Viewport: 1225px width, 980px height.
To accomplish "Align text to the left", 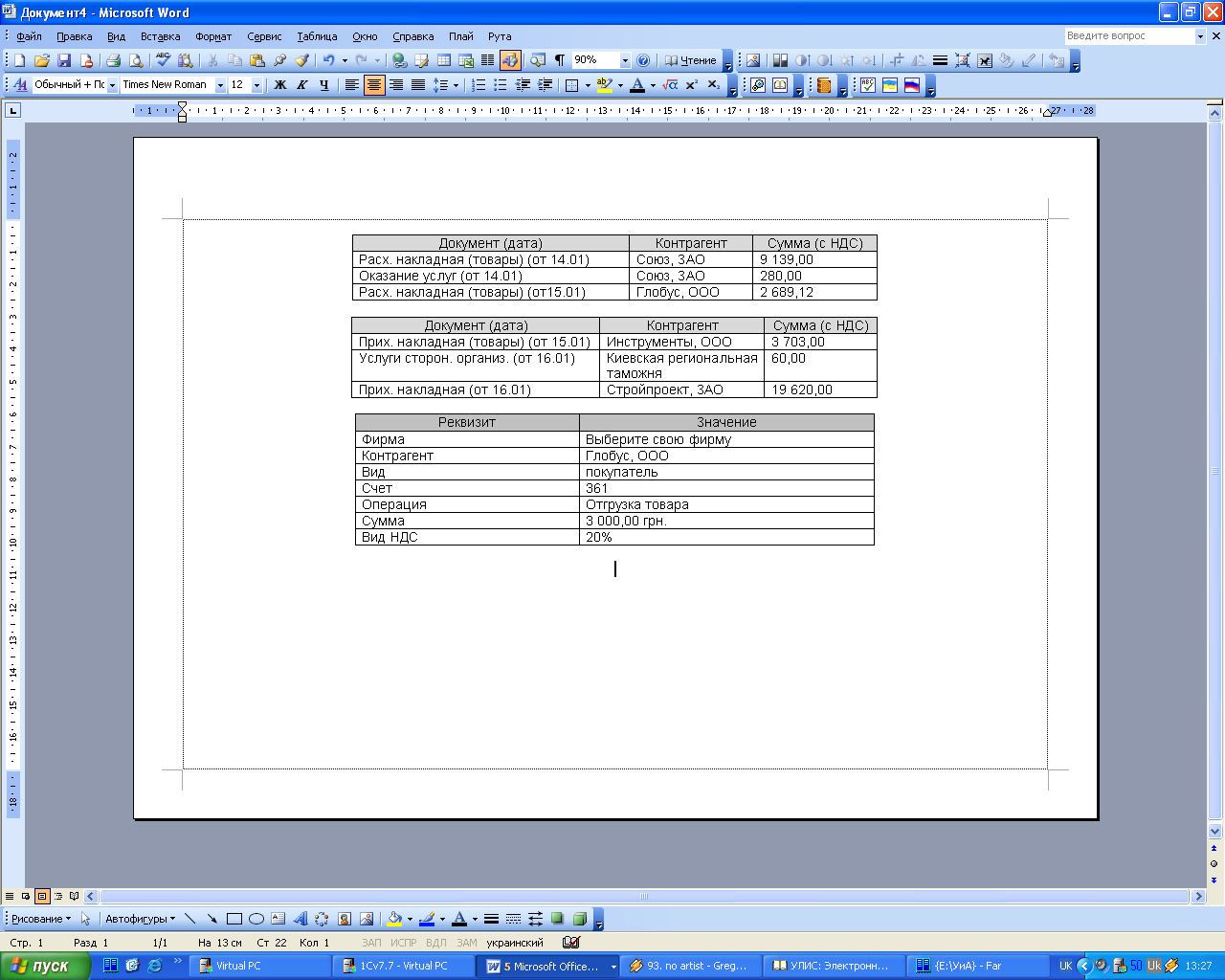I will (x=352, y=85).
